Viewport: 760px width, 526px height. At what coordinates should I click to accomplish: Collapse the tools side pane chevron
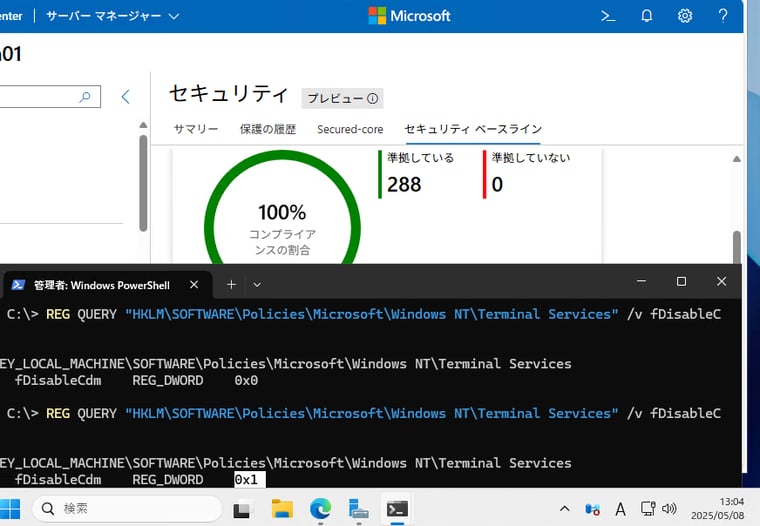[126, 96]
